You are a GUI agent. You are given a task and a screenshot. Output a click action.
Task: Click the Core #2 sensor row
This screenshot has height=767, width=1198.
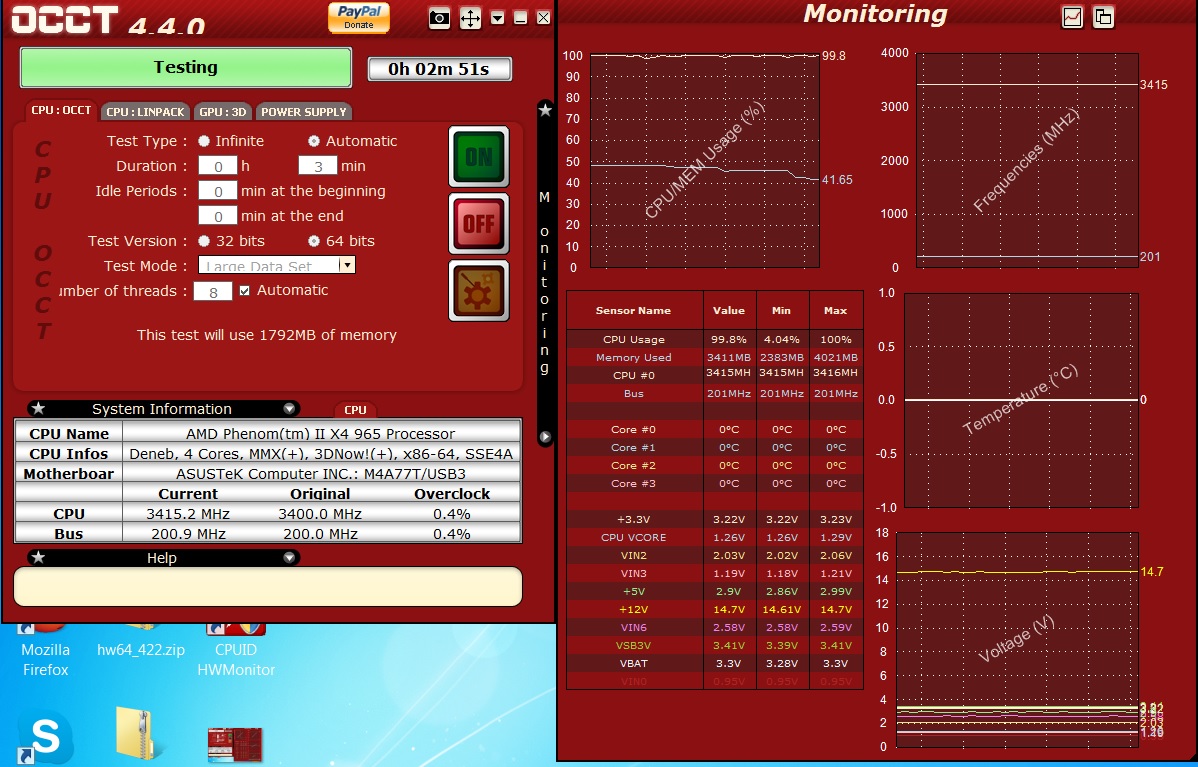point(714,465)
